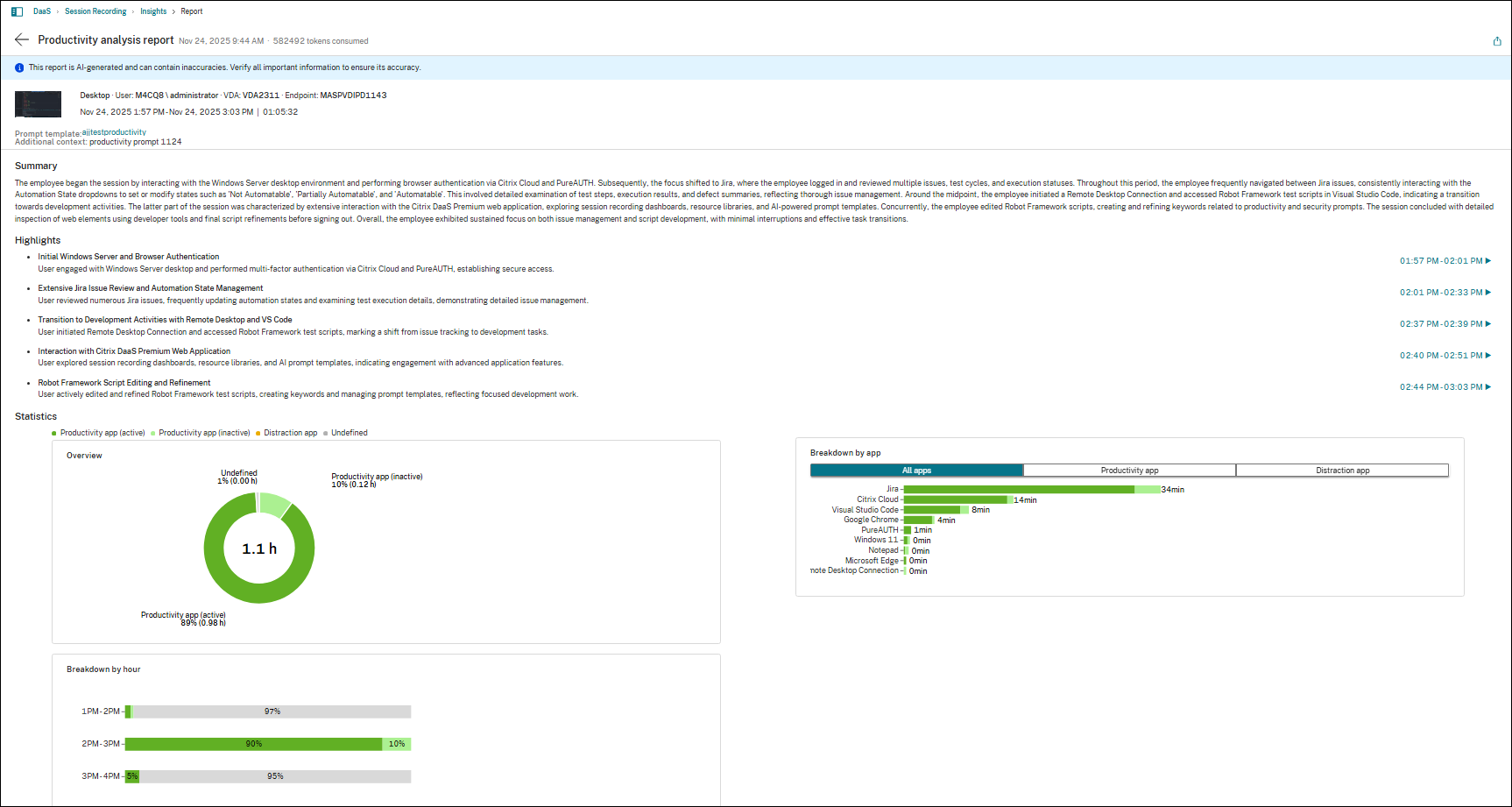Click the back arrow beside report title

coord(22,39)
